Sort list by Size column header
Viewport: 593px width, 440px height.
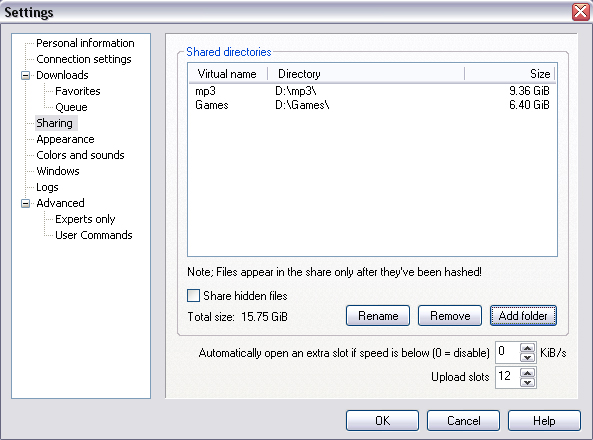pos(509,74)
